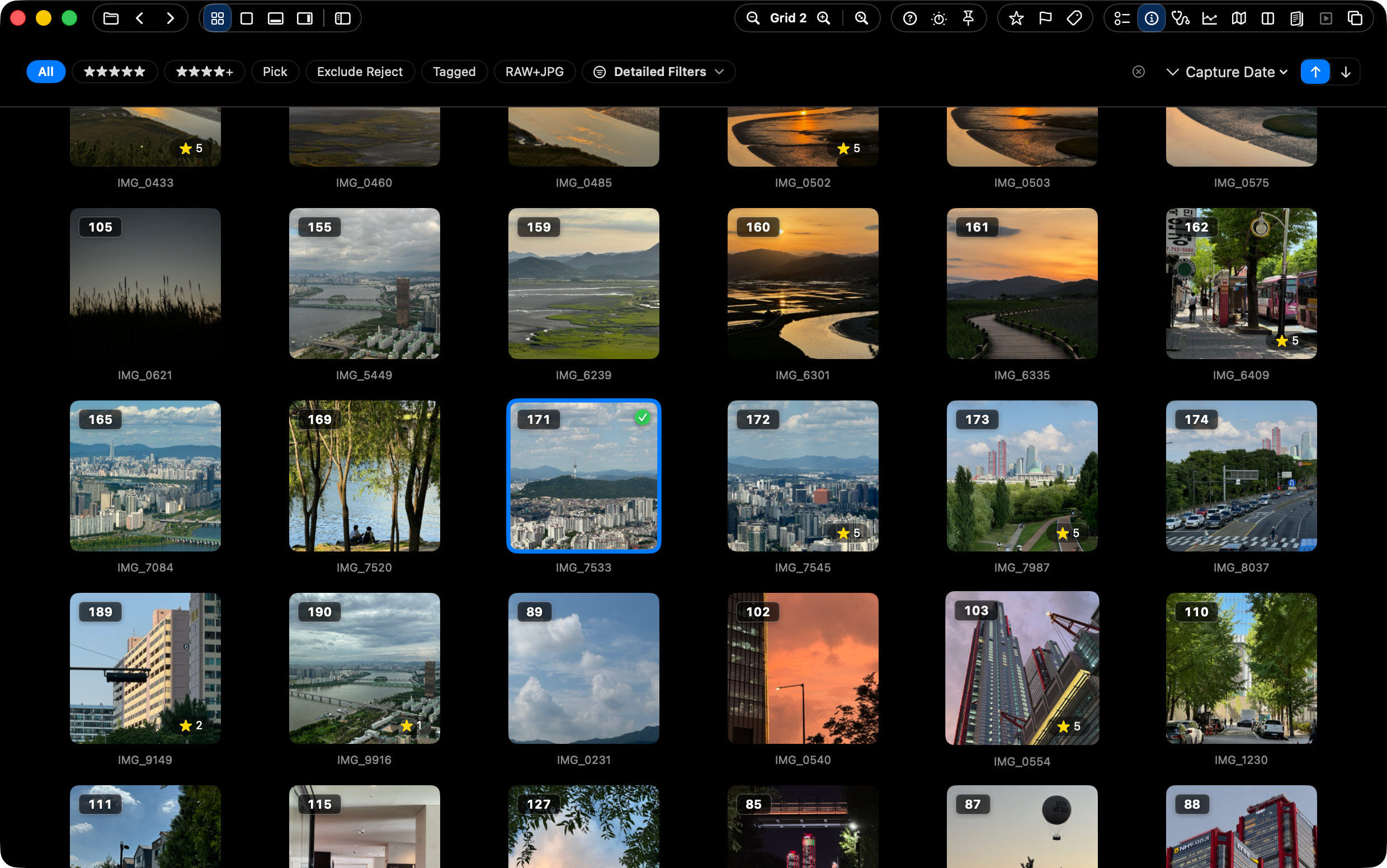1387x868 pixels.
Task: Click the 173 badge on IMG_7987
Action: 977,419
